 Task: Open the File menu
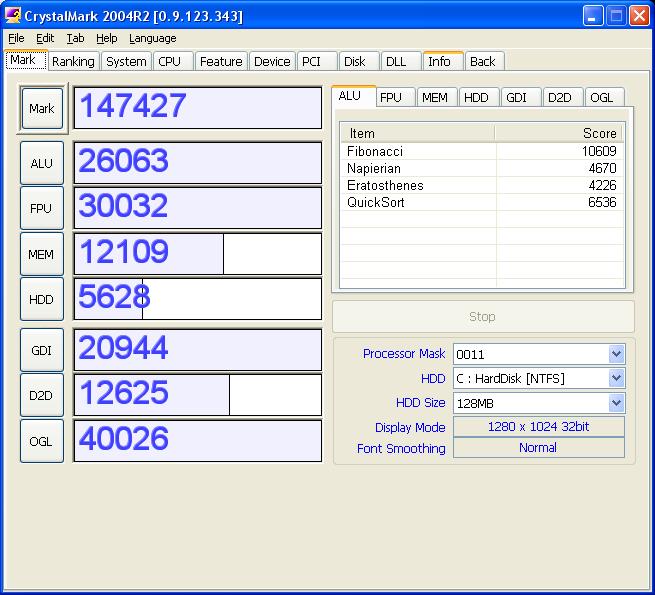click(16, 38)
